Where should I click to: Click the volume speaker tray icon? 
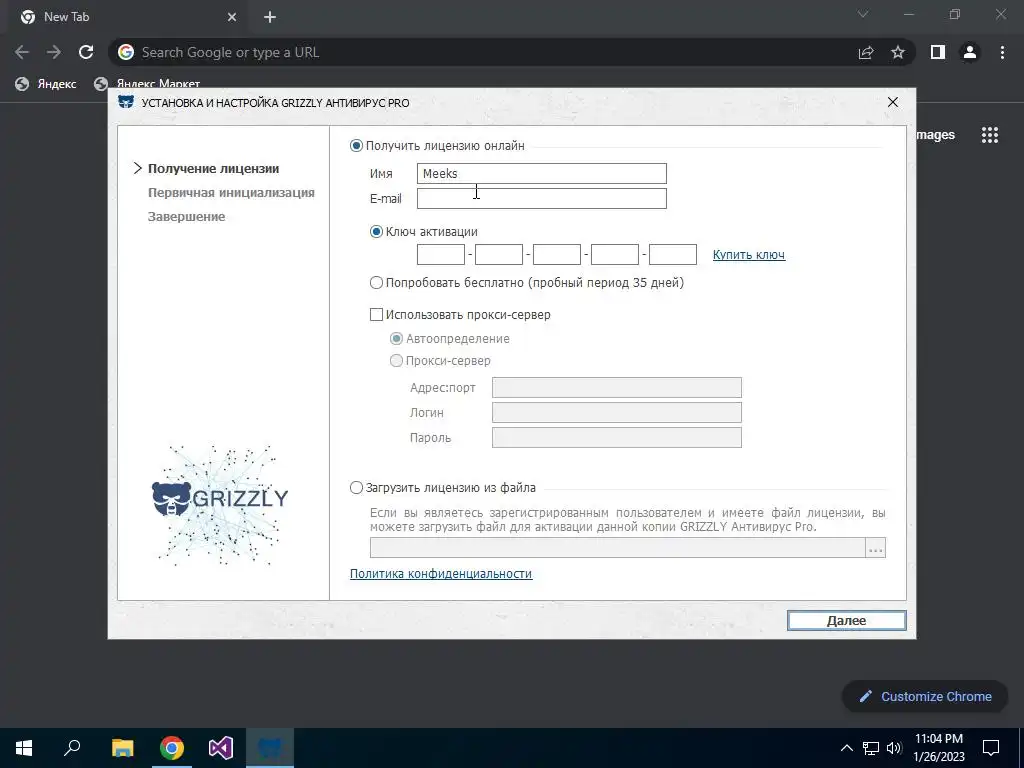coord(894,748)
